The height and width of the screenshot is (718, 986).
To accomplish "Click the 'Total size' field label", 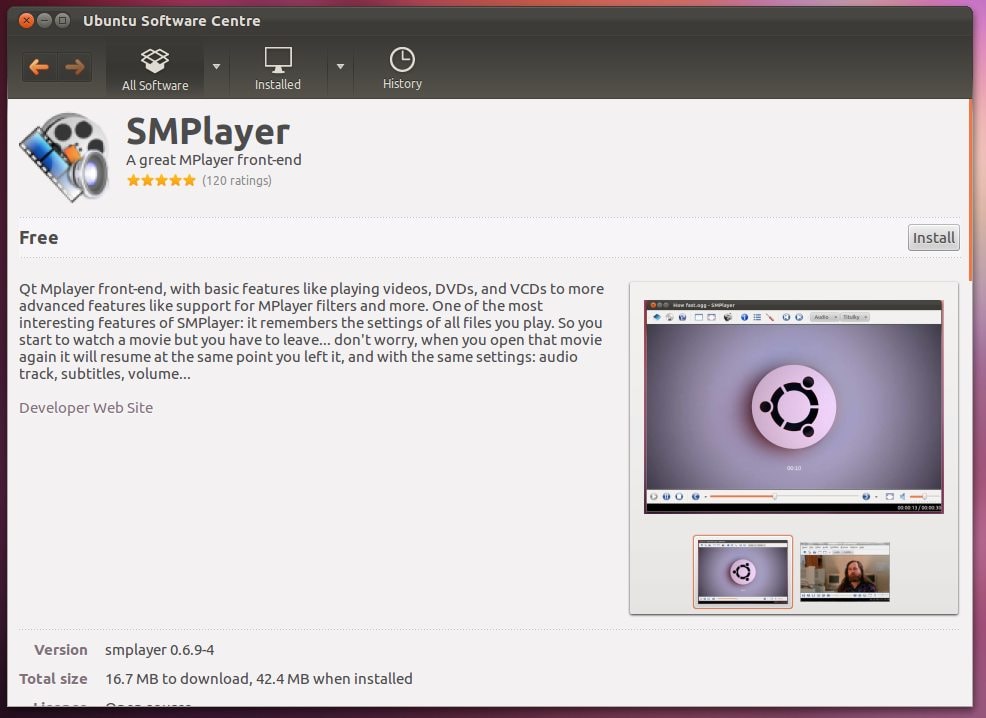I will (x=53, y=678).
